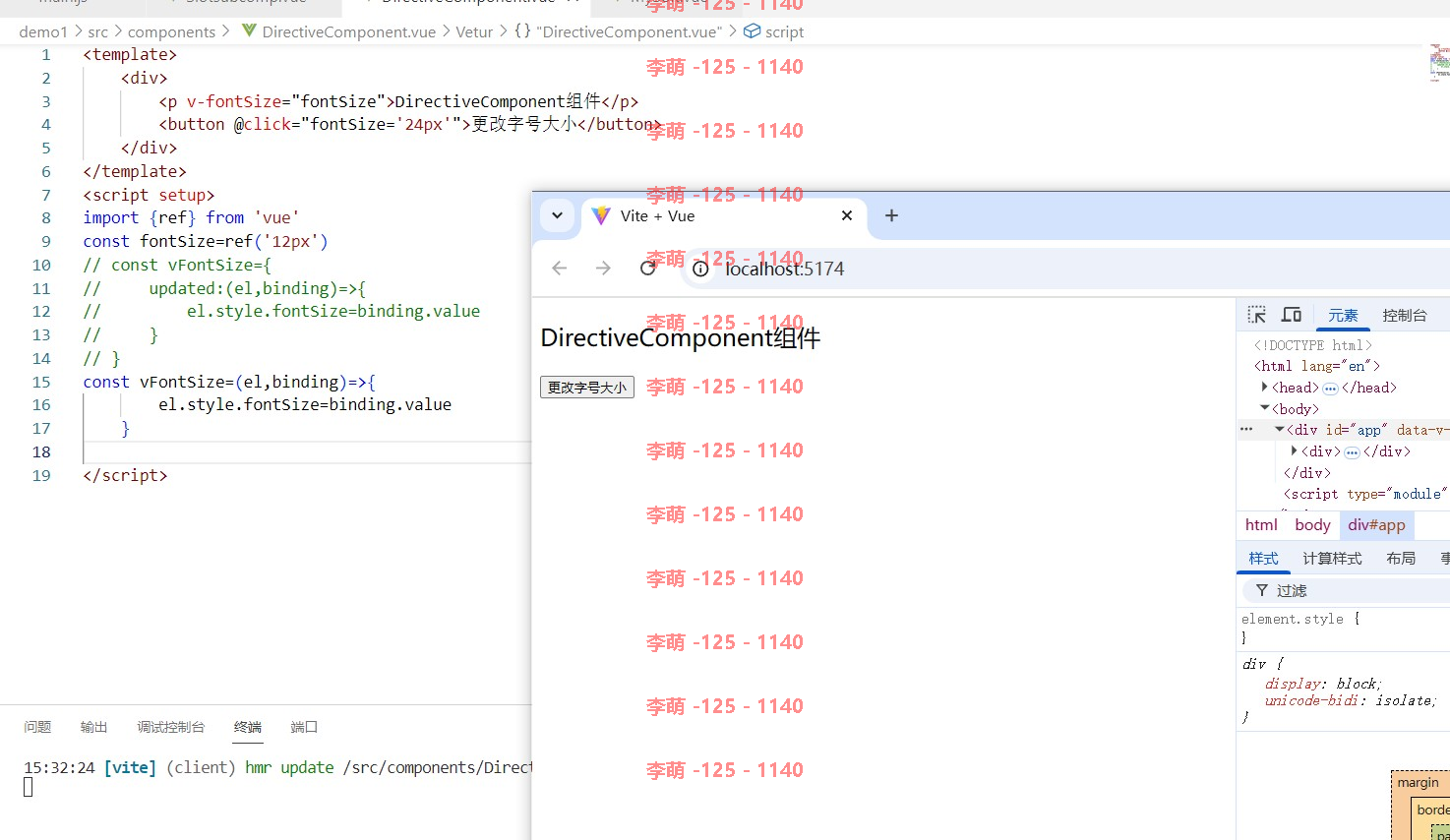Select the html lang="en" DOM line
Viewport: 1450px width, 840px height.
[x=1317, y=366]
